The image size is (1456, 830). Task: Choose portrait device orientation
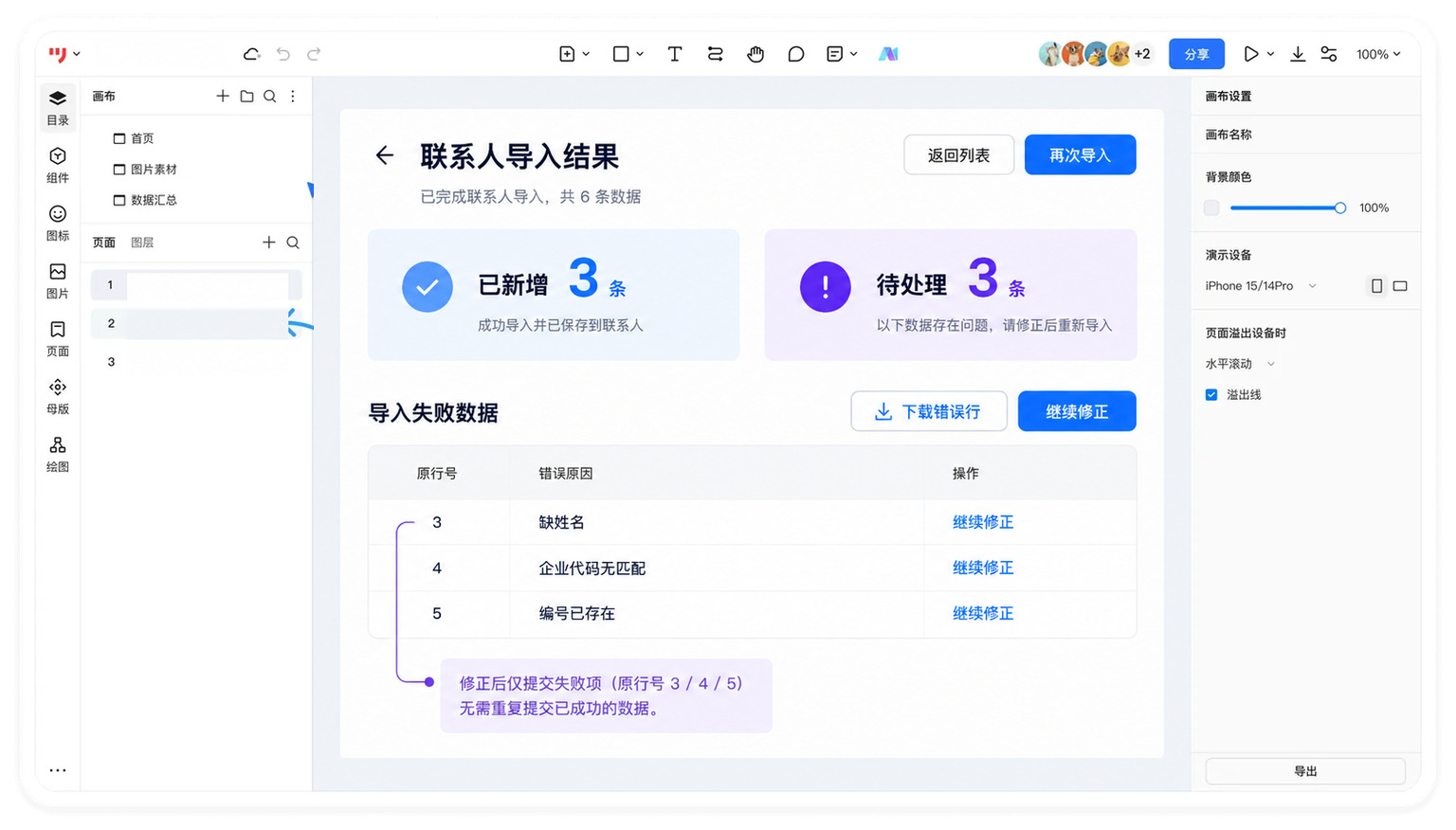[x=1376, y=285]
